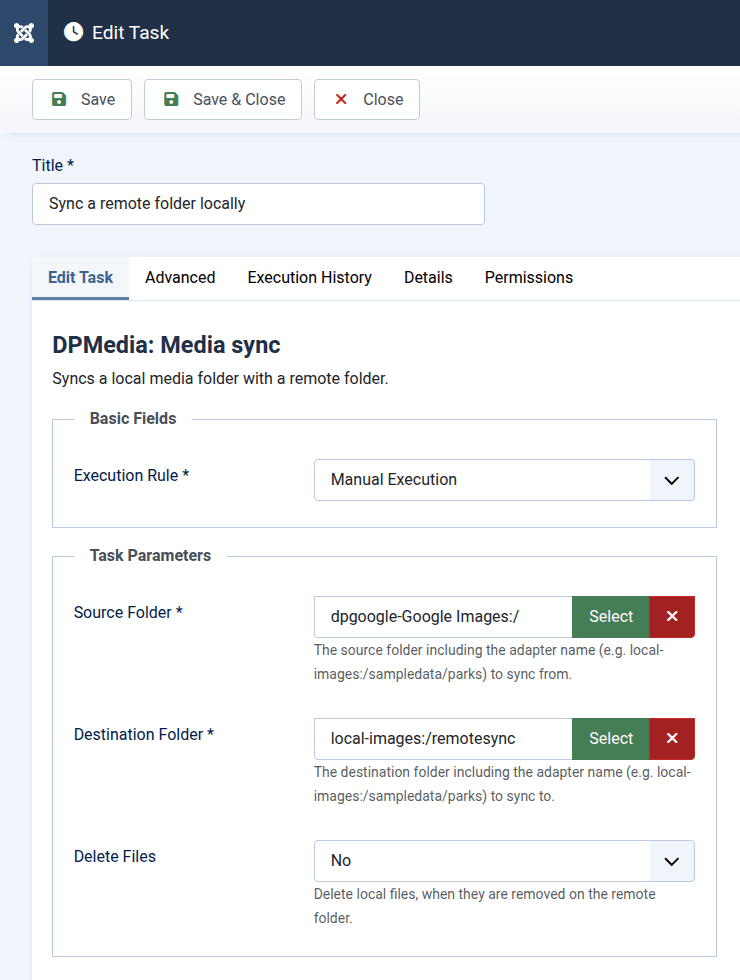Go to the Details tab

428,277
